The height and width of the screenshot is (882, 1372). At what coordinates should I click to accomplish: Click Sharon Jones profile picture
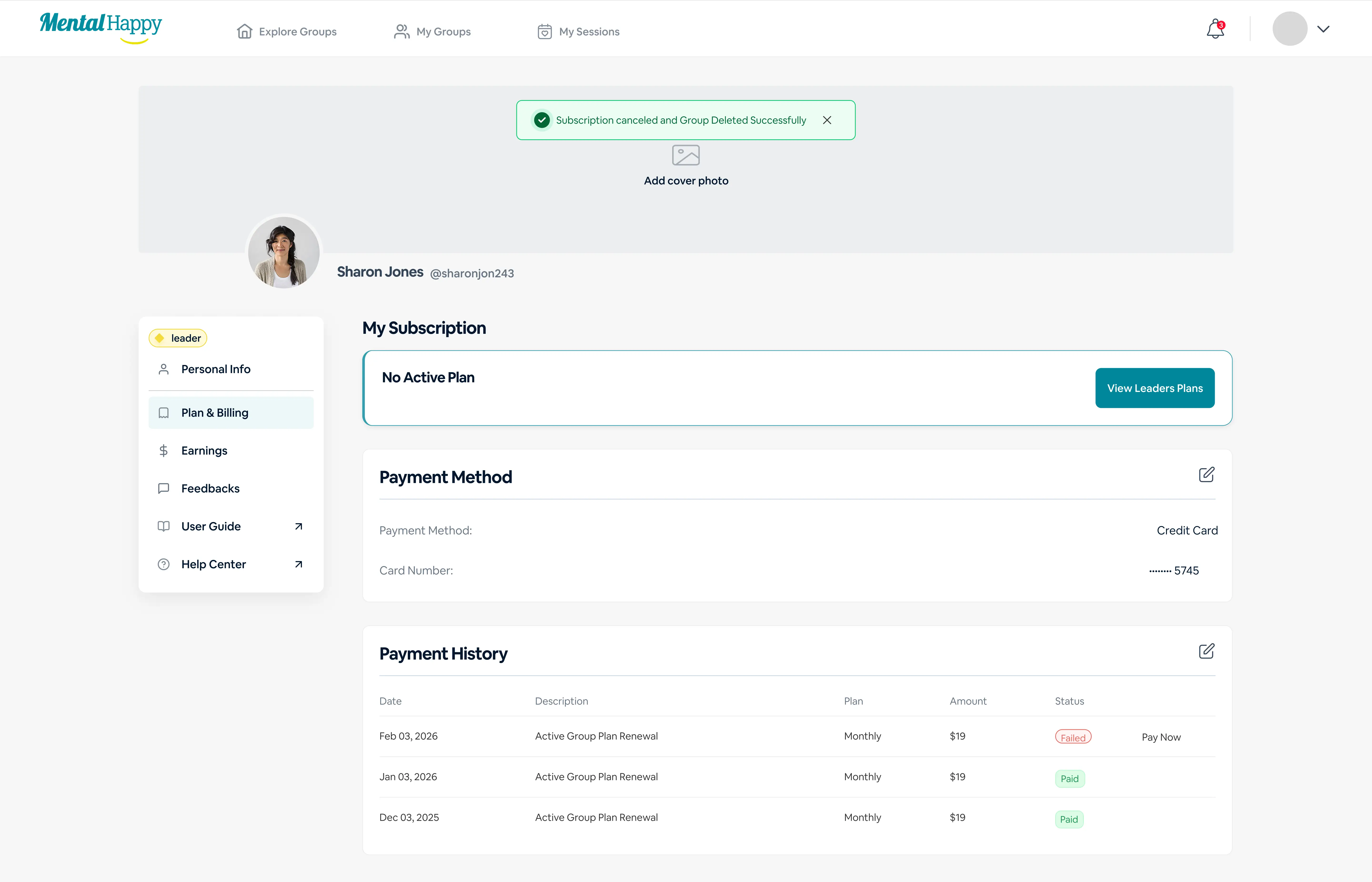click(x=283, y=253)
